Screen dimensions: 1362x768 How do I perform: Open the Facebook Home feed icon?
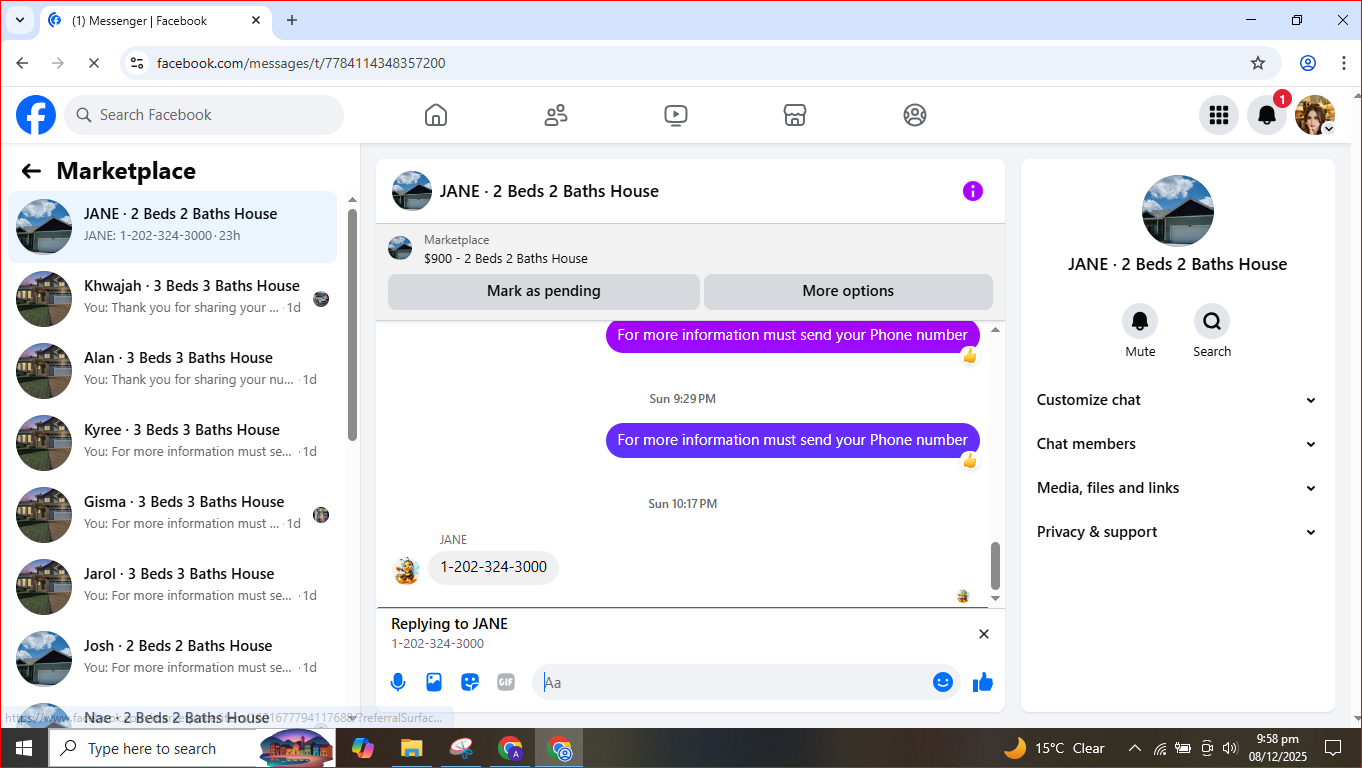(436, 115)
